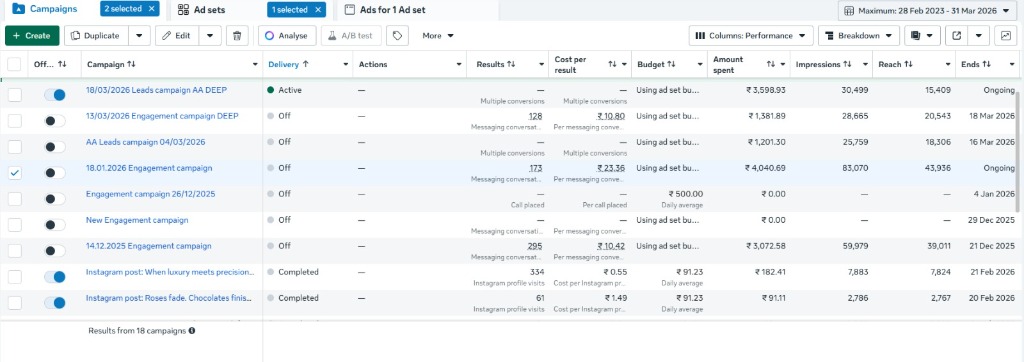Toggle on 18.01.2026 Engagement campaign
The width and height of the screenshot is (1024, 362).
click(55, 173)
